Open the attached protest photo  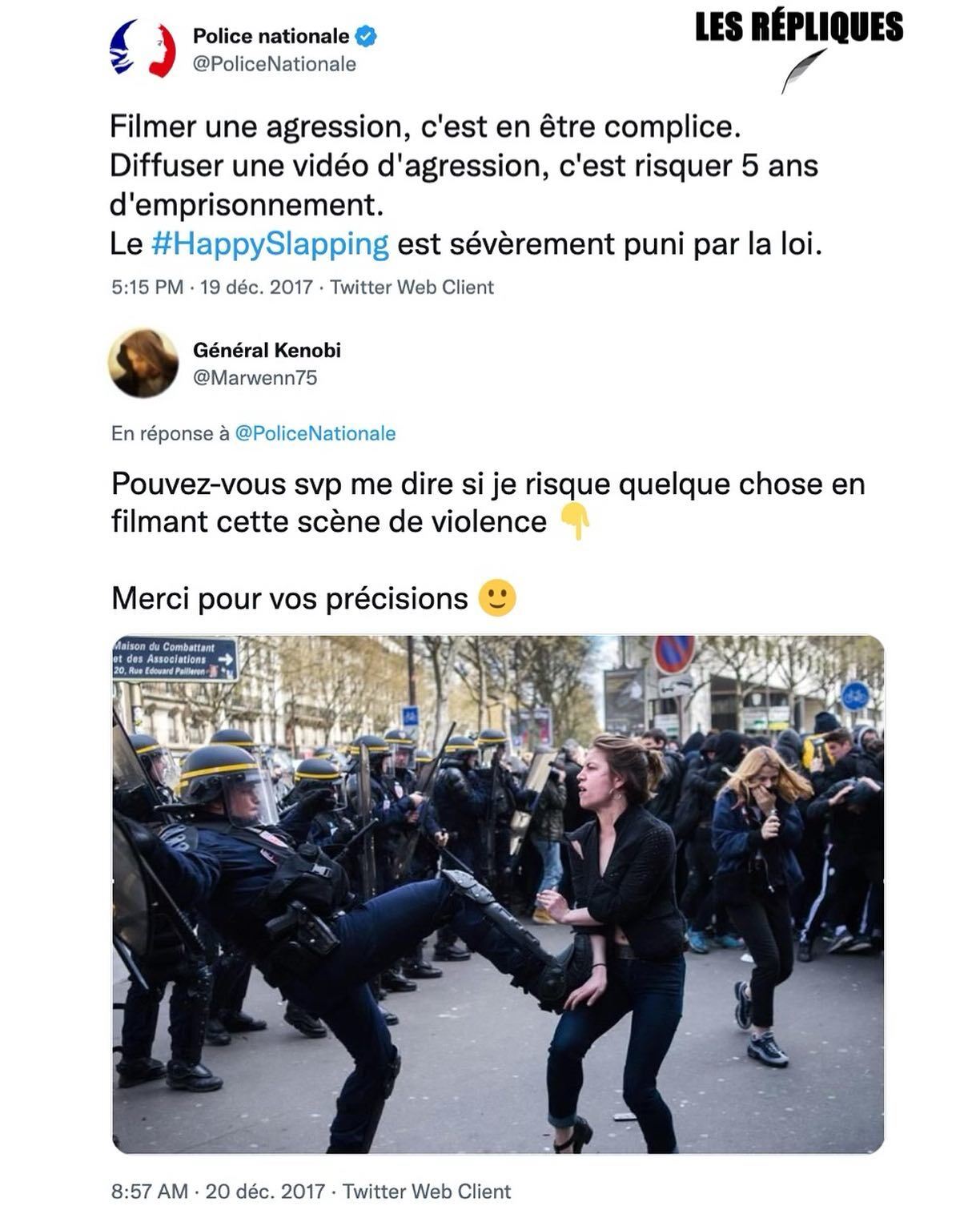click(x=498, y=894)
